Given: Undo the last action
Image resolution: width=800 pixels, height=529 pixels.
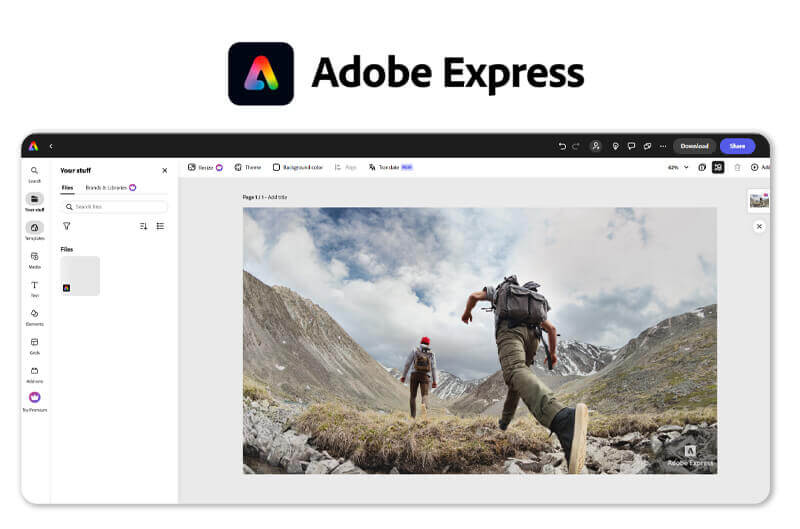Looking at the screenshot, I should pyautogui.click(x=562, y=146).
